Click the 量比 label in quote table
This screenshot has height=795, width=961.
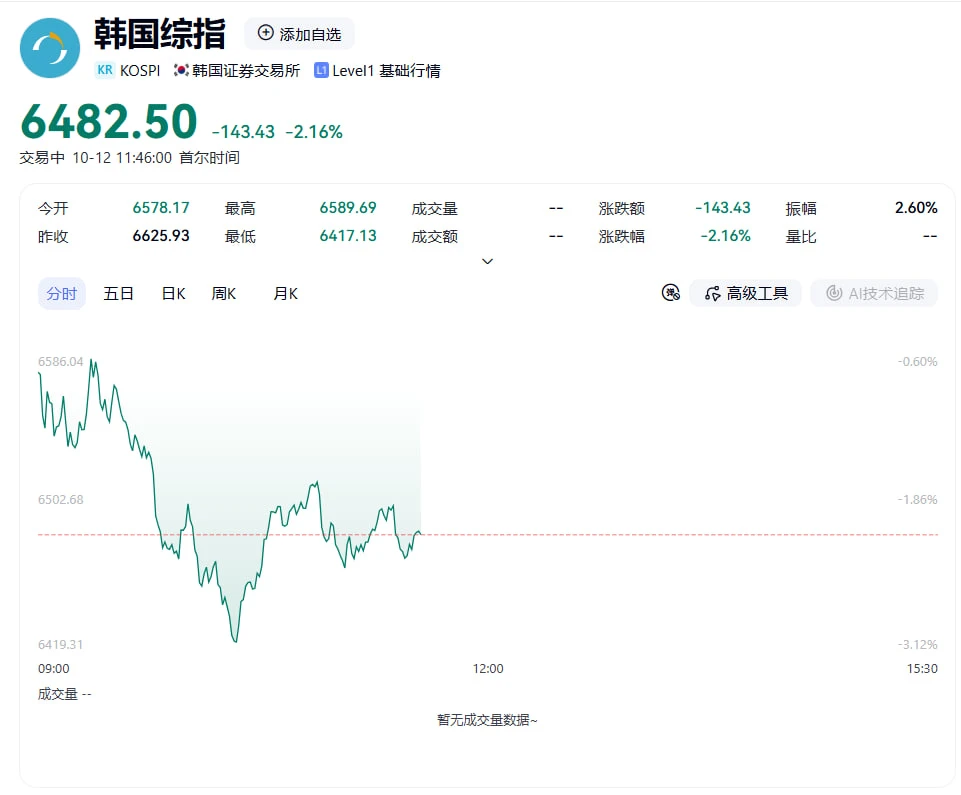(801, 237)
